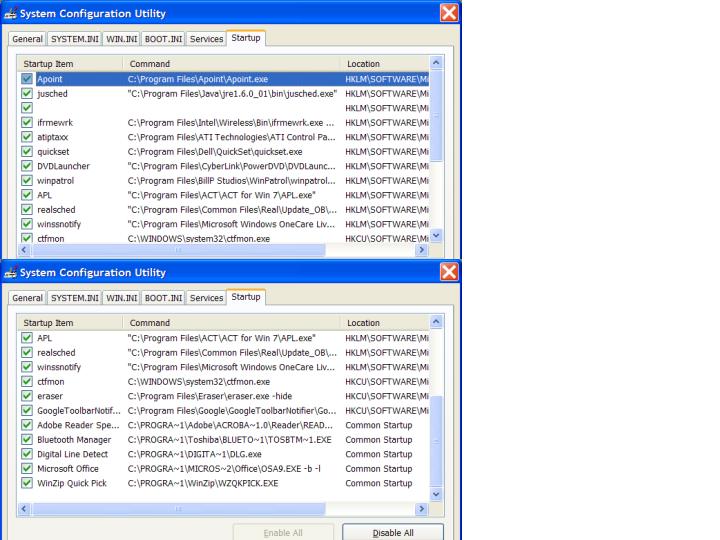Select OSA9.EXE -b -l command text
The height and width of the screenshot is (540, 720).
click(x=224, y=468)
